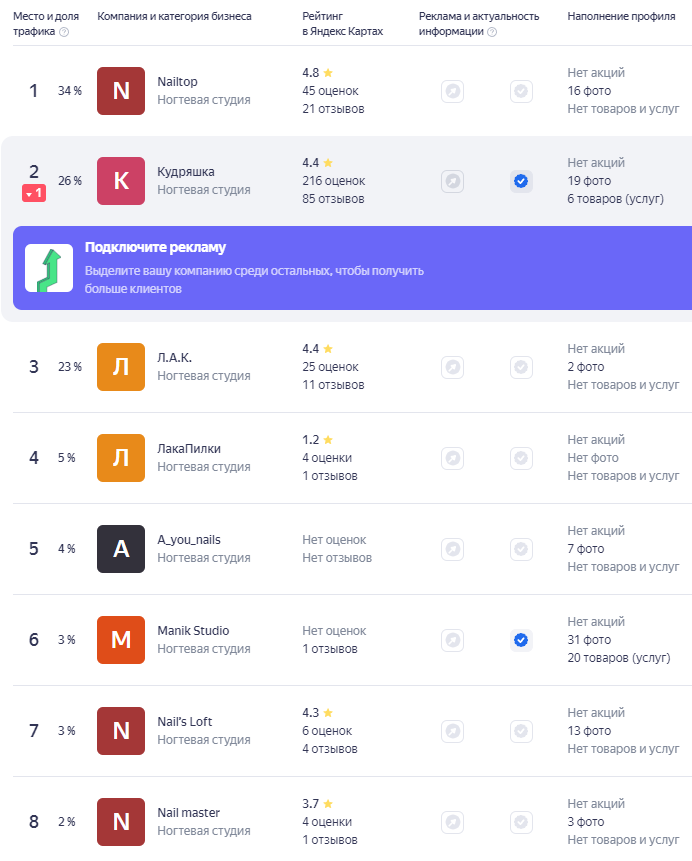This screenshot has height=861, width=692.
Task: Click the Кудряшка logo thumbnail
Action: pos(121,181)
